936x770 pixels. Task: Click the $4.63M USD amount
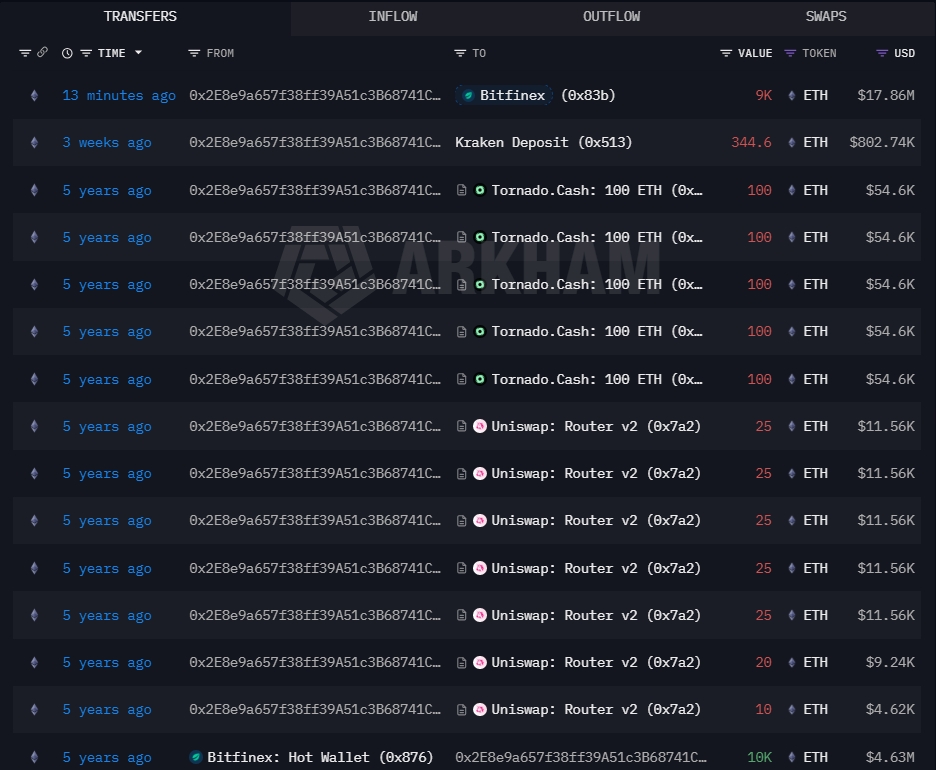(890, 757)
